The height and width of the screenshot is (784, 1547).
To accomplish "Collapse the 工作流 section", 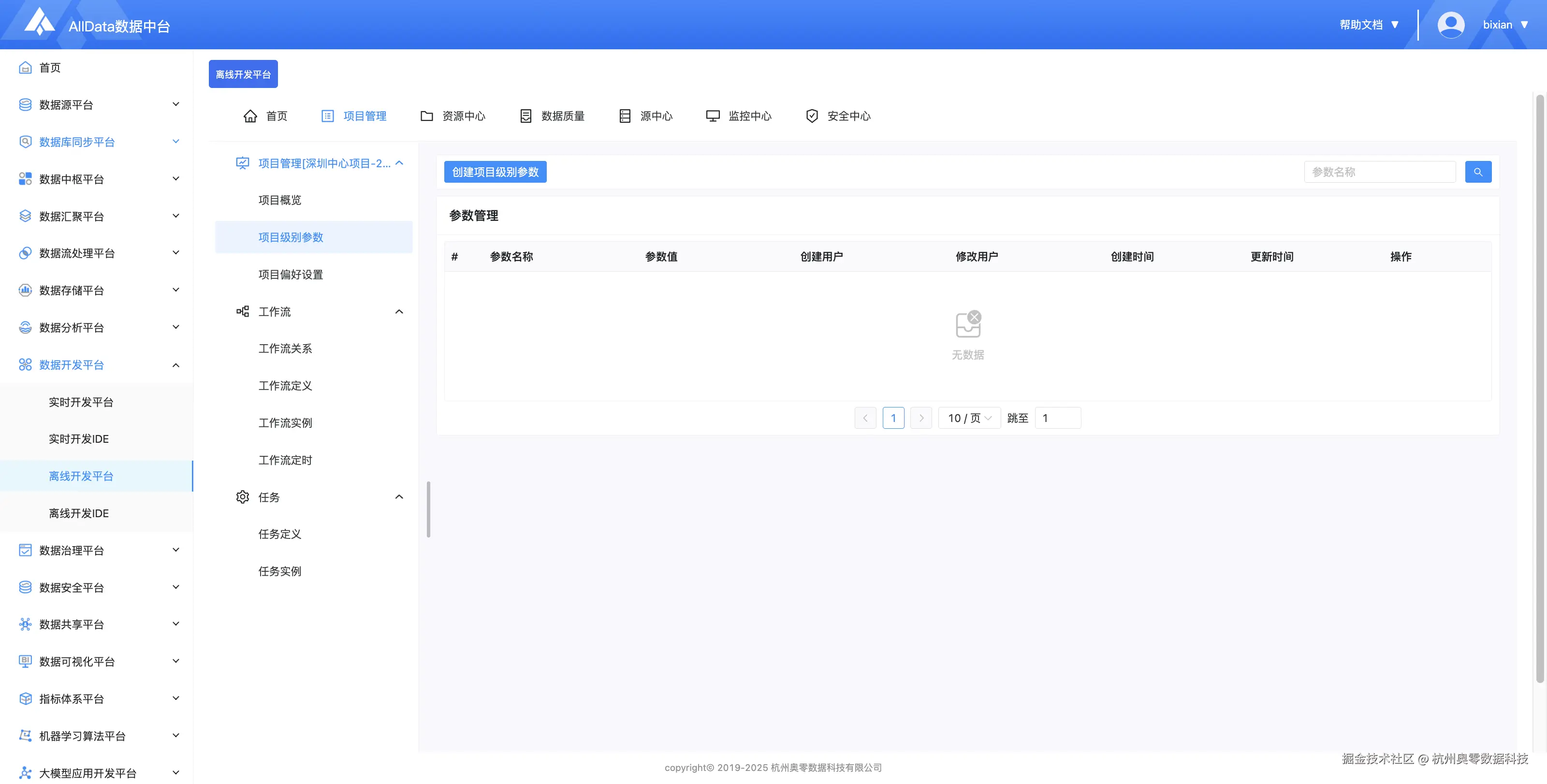I will coord(399,312).
